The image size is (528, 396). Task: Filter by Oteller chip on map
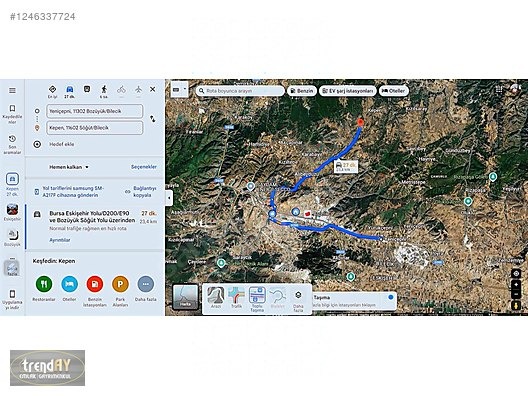pyautogui.click(x=394, y=91)
